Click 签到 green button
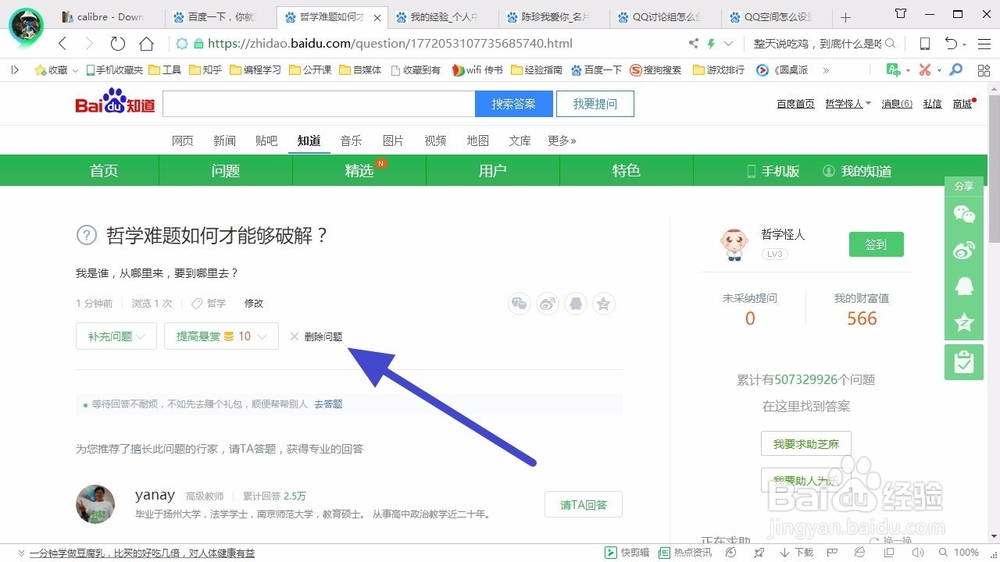This screenshot has width=1000, height=562. [x=876, y=244]
